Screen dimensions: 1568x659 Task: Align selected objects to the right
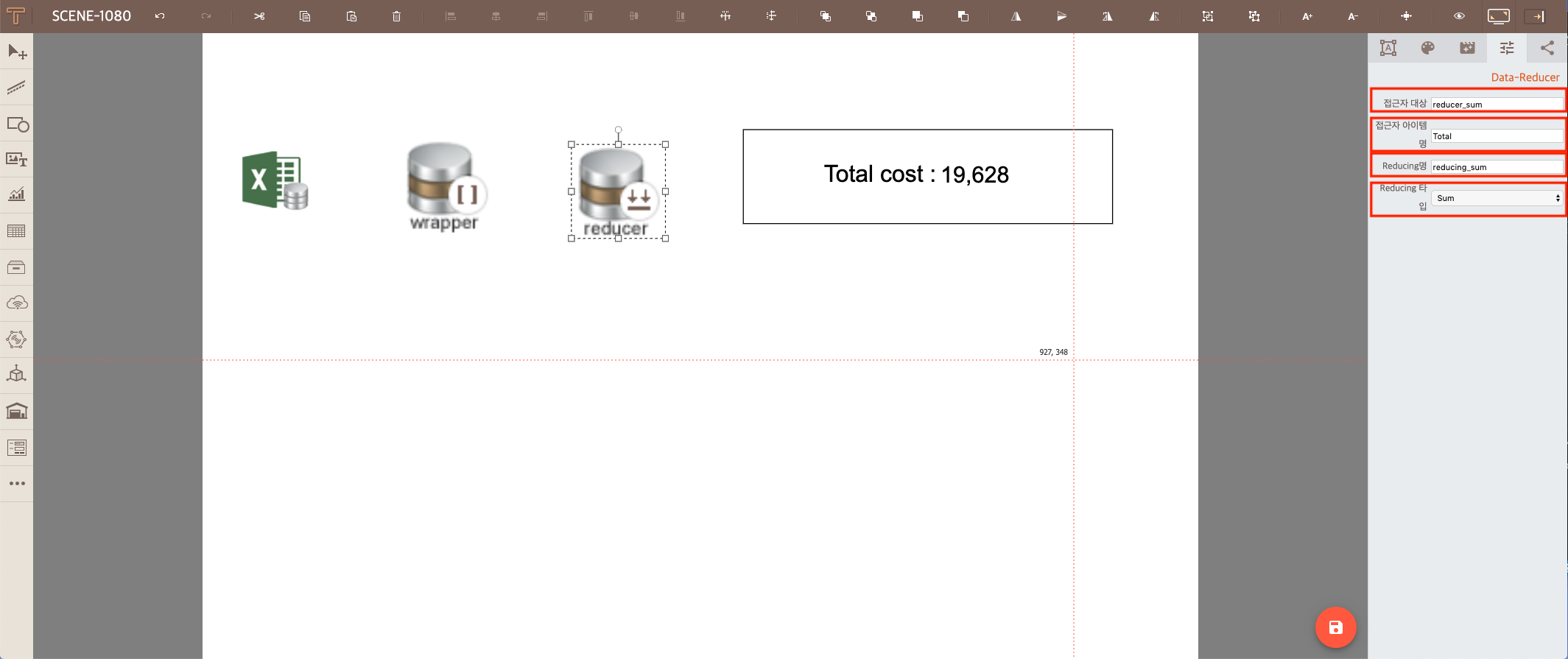(542, 16)
